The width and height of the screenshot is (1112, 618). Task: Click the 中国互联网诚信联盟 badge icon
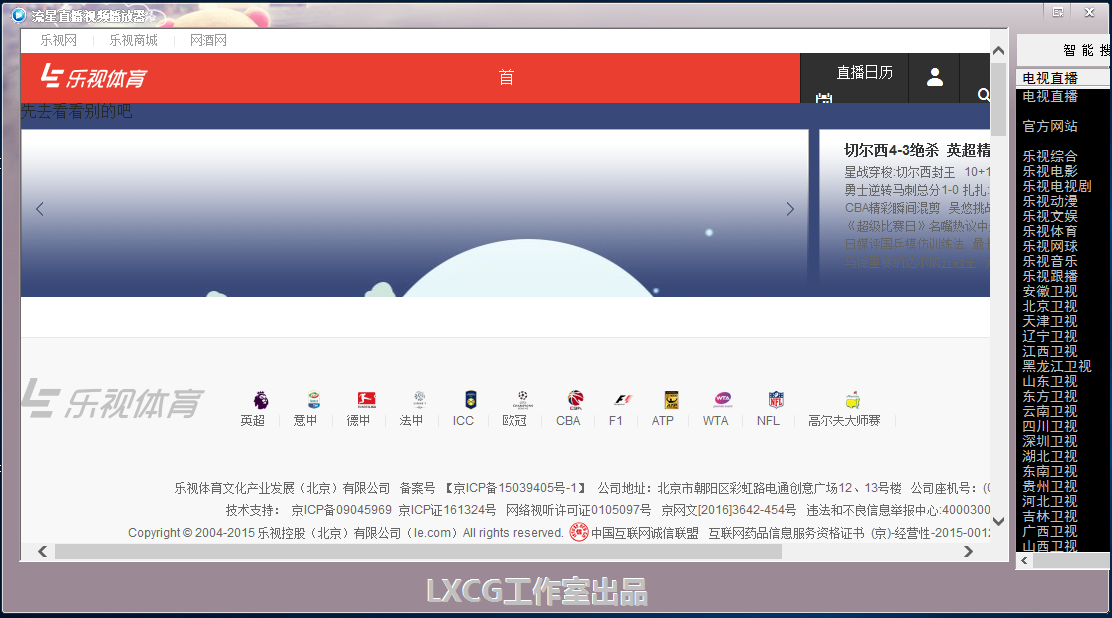pyautogui.click(x=579, y=532)
